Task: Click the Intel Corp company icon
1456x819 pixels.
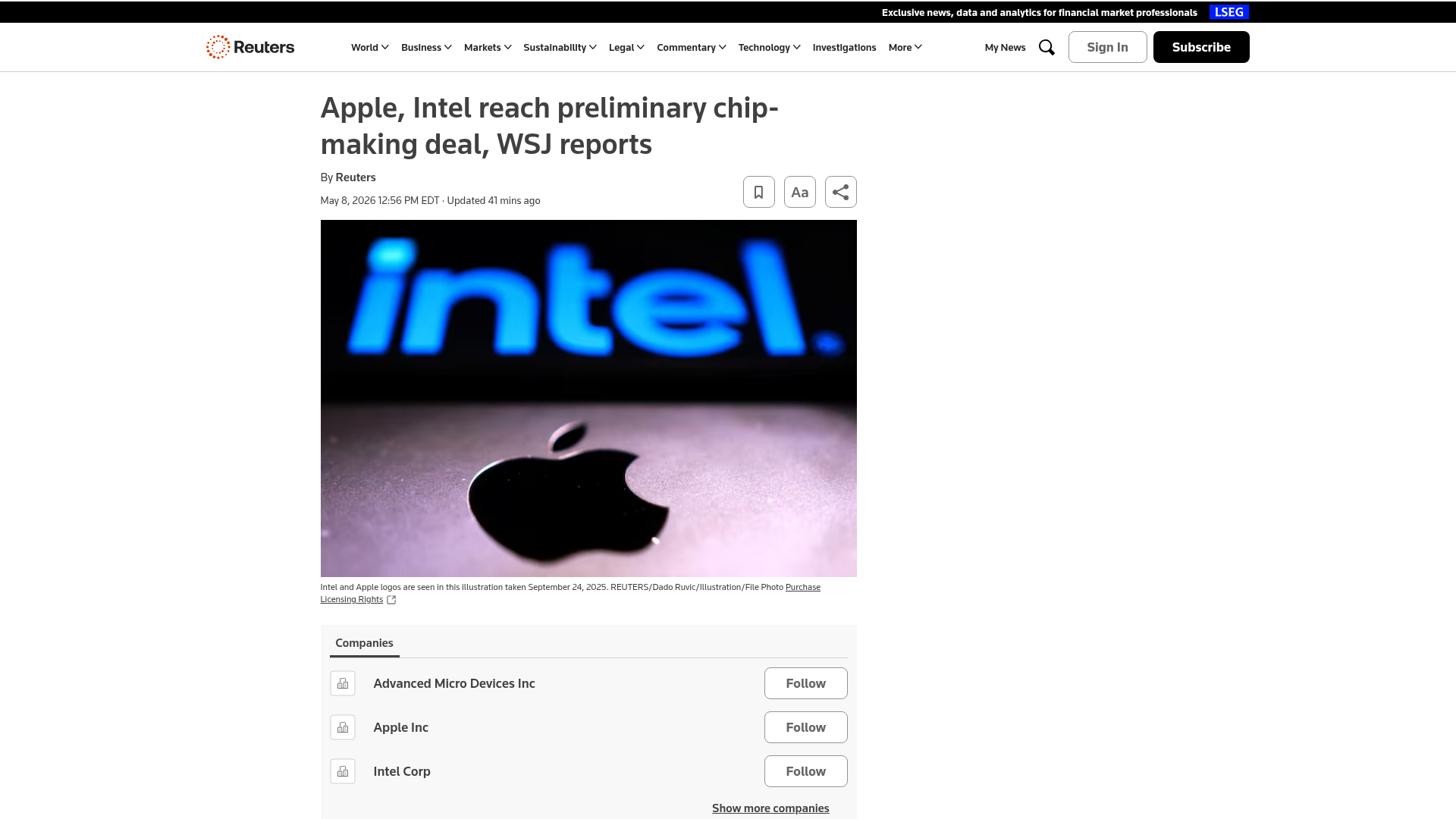Action: pyautogui.click(x=343, y=771)
